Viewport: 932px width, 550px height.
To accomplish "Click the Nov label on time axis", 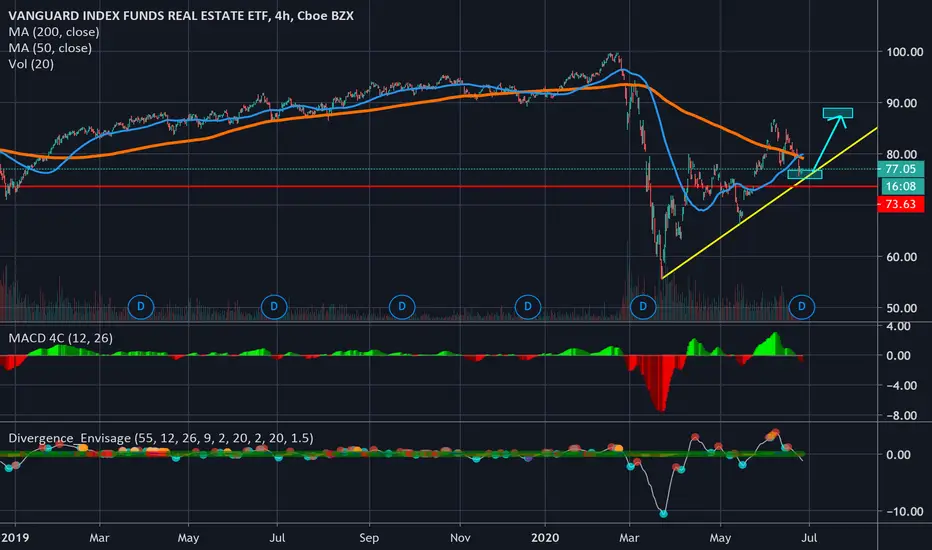I will coord(460,538).
